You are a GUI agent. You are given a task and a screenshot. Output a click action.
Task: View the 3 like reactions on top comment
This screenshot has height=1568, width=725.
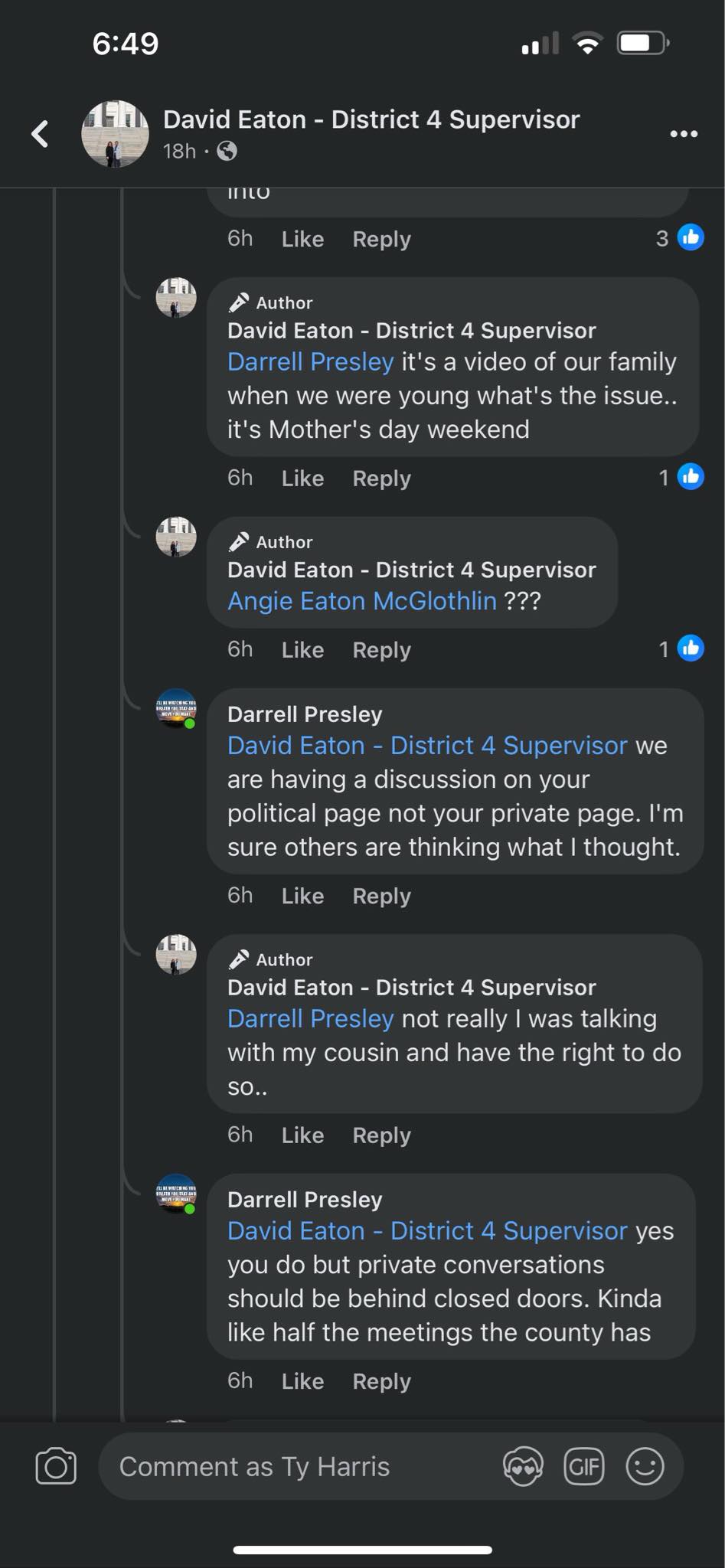[x=680, y=238]
